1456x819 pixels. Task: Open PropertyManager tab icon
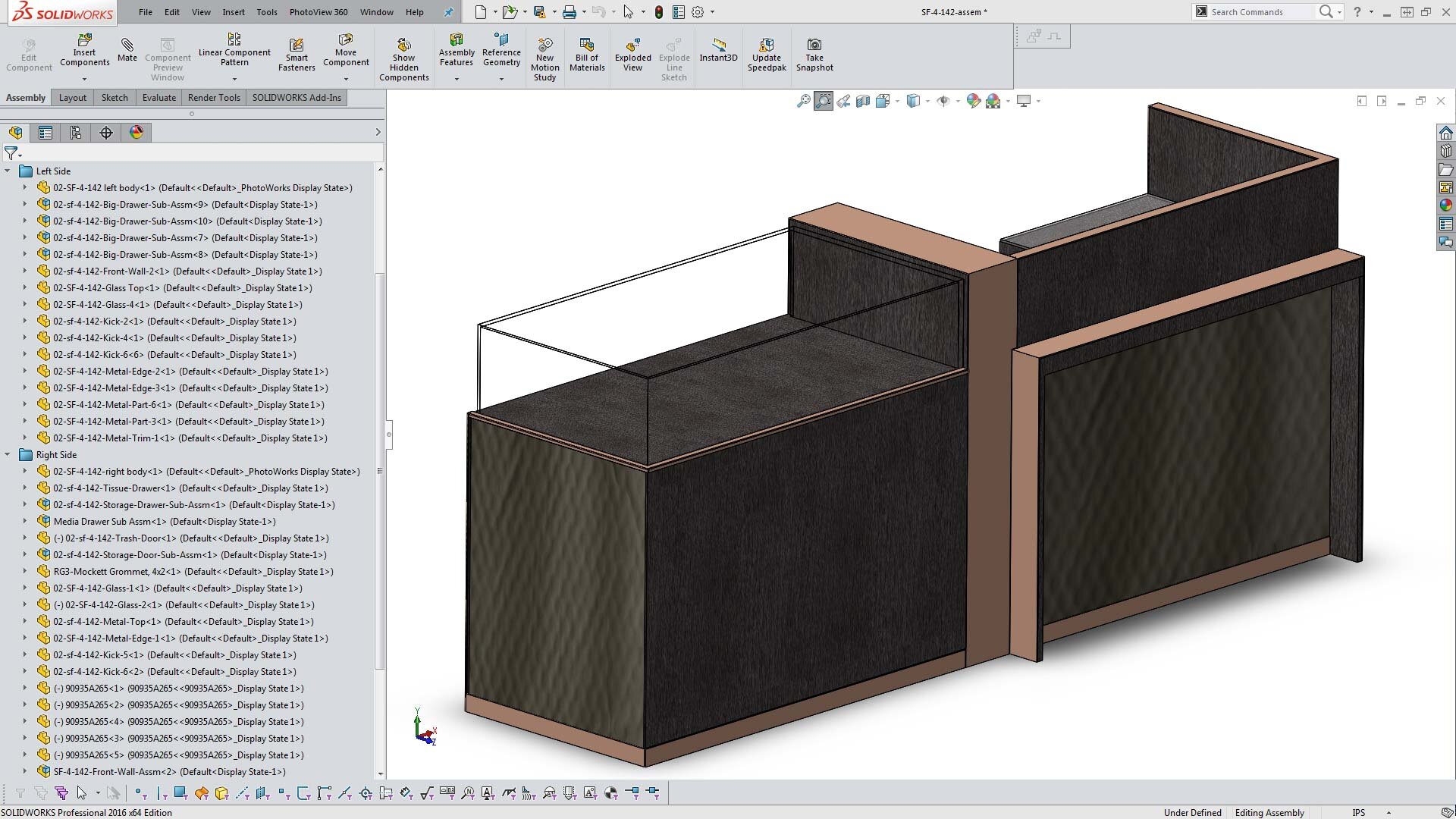tap(45, 133)
